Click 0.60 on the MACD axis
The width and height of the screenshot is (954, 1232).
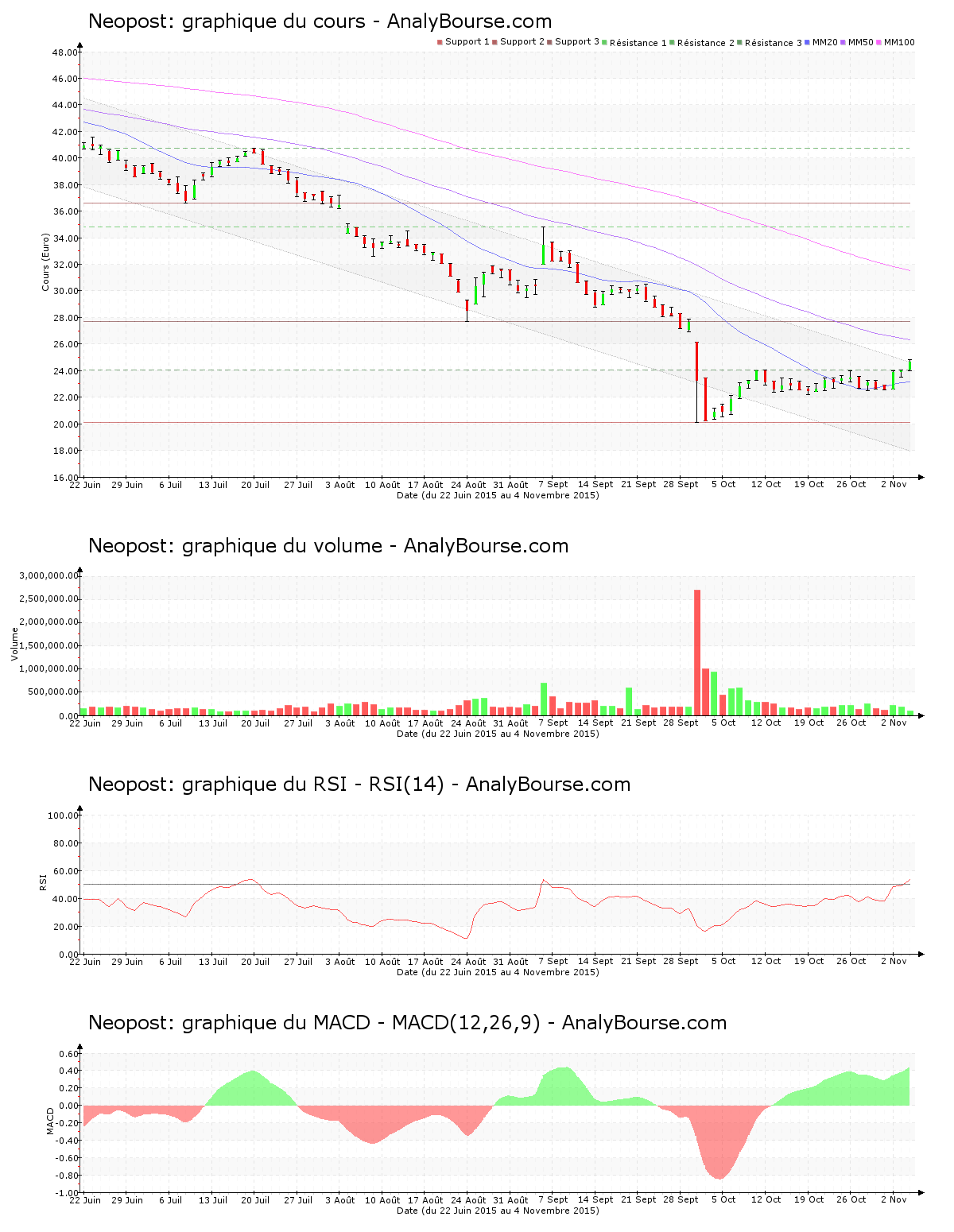68,1054
